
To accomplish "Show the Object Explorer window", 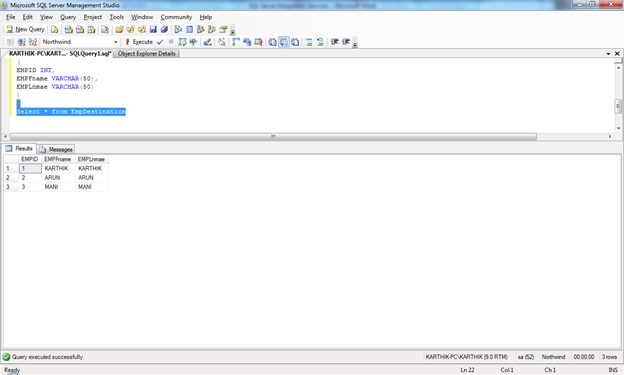I will coord(201,29).
